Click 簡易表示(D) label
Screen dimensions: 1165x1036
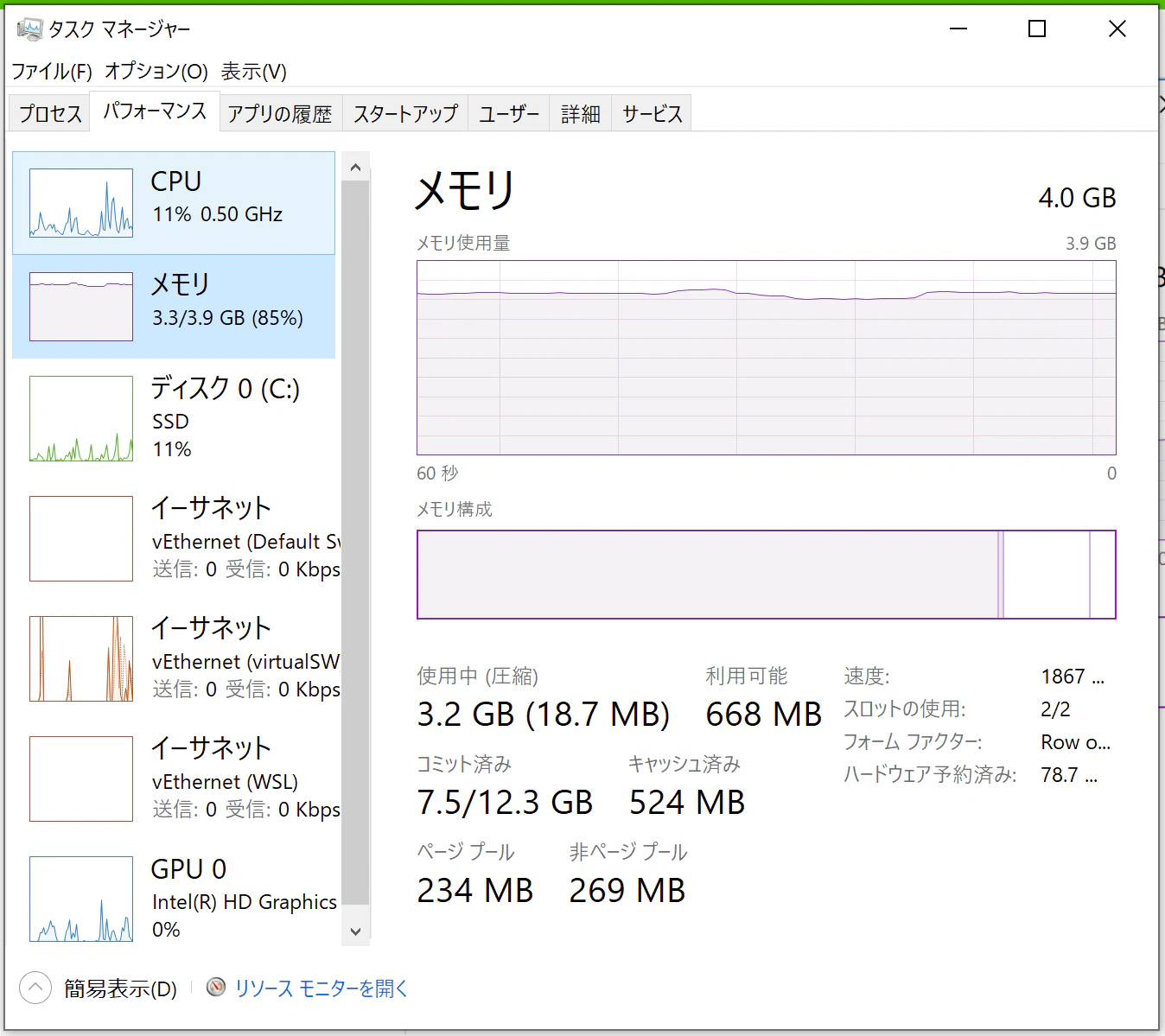click(120, 988)
